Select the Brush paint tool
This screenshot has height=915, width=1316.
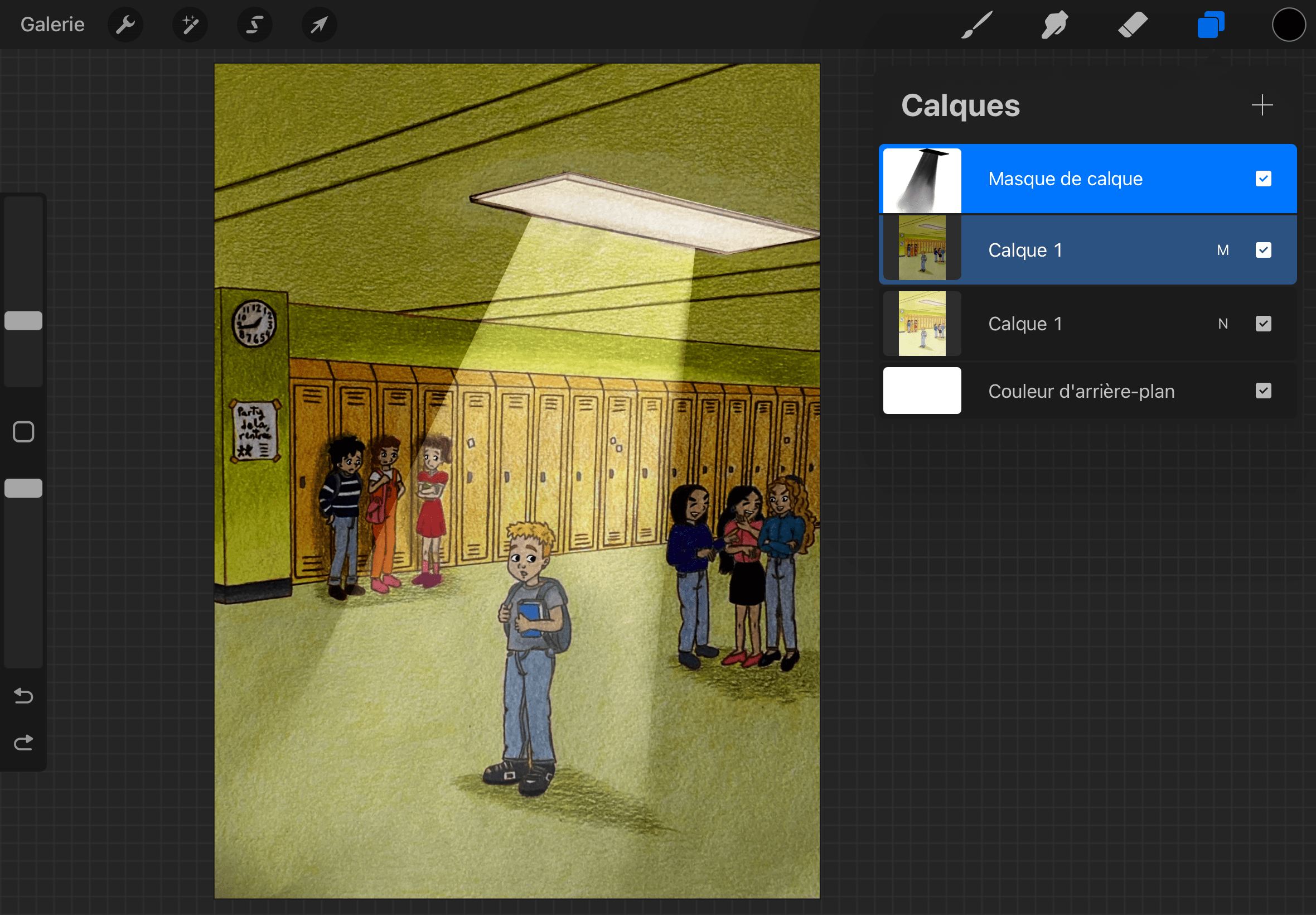(x=976, y=25)
